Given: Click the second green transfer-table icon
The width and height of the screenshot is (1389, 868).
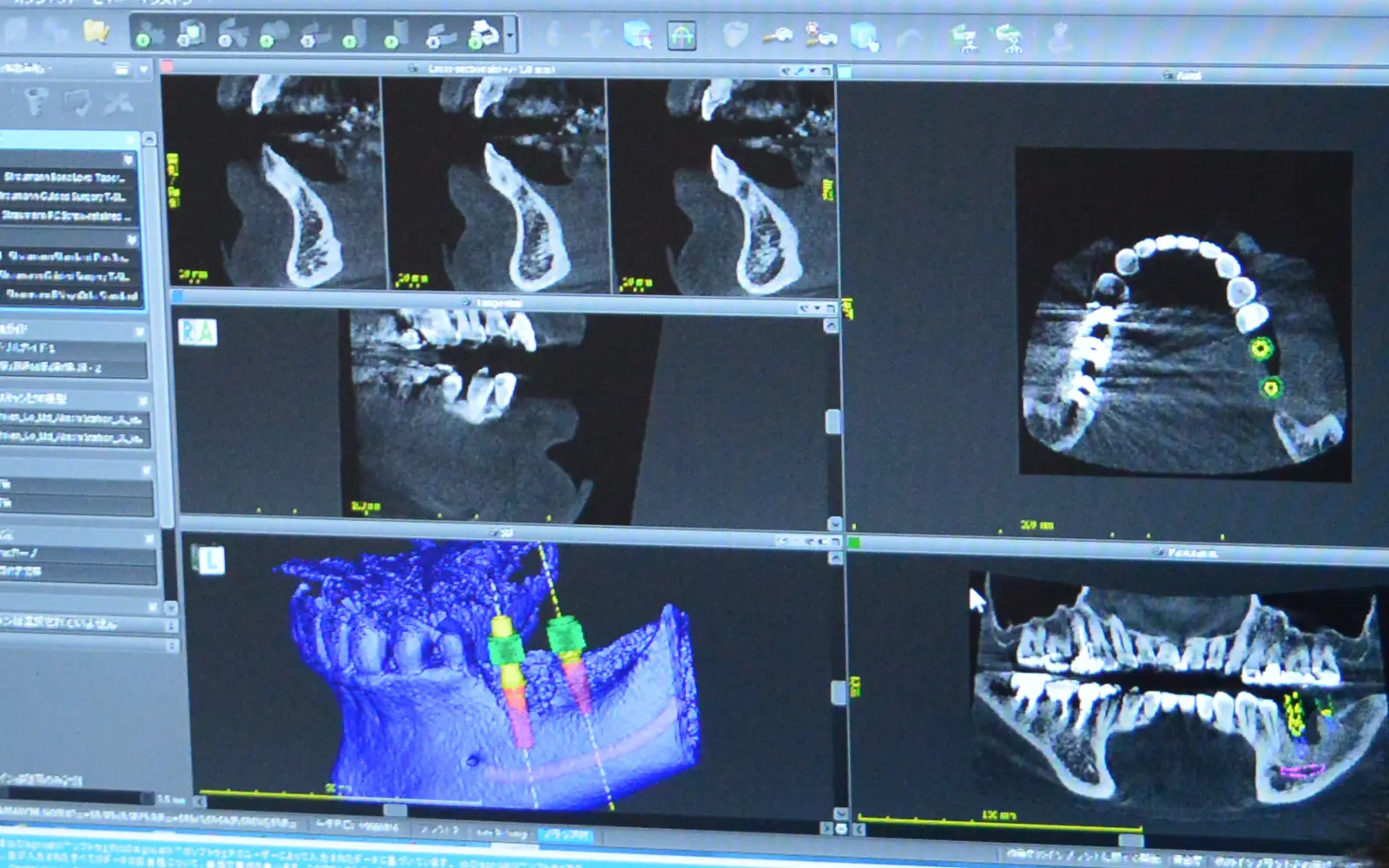Looking at the screenshot, I should pyautogui.click(x=1009, y=39).
